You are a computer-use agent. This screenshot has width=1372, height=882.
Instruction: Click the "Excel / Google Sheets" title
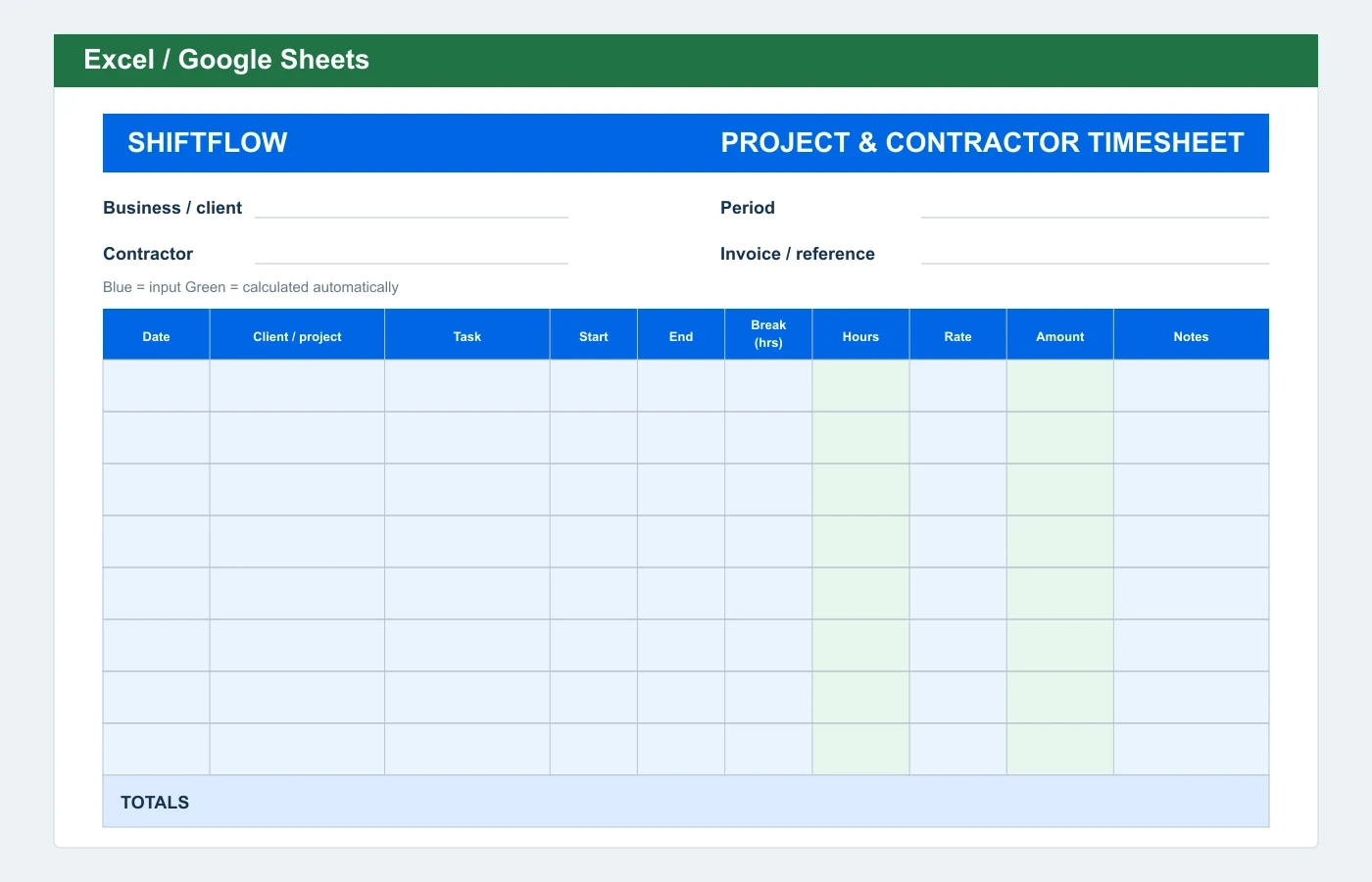(x=226, y=60)
